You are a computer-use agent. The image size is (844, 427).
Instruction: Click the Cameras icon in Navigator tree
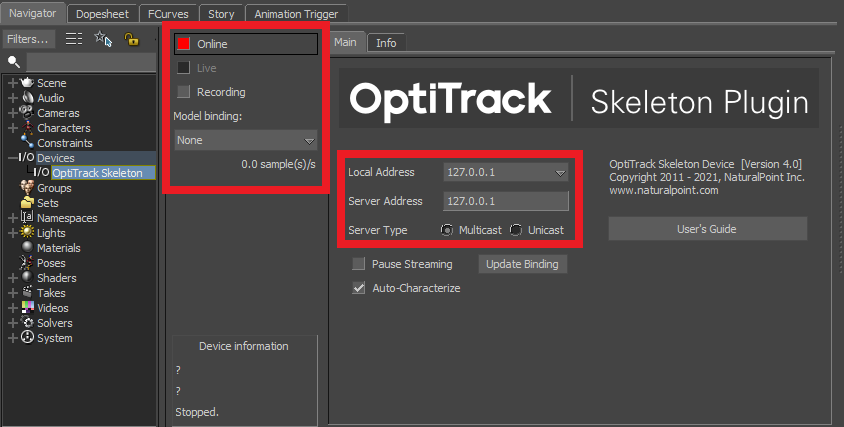(27, 113)
